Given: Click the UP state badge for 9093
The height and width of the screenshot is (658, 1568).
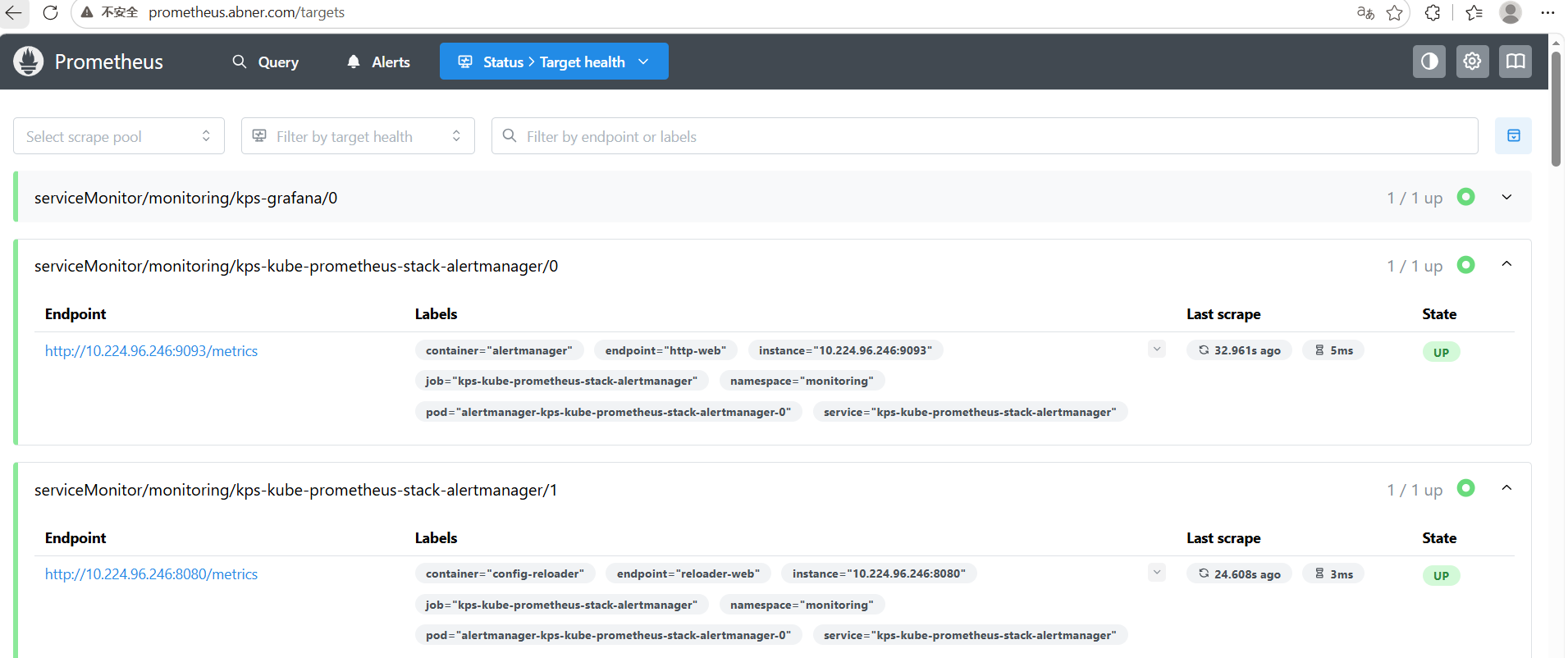Looking at the screenshot, I should 1441,352.
